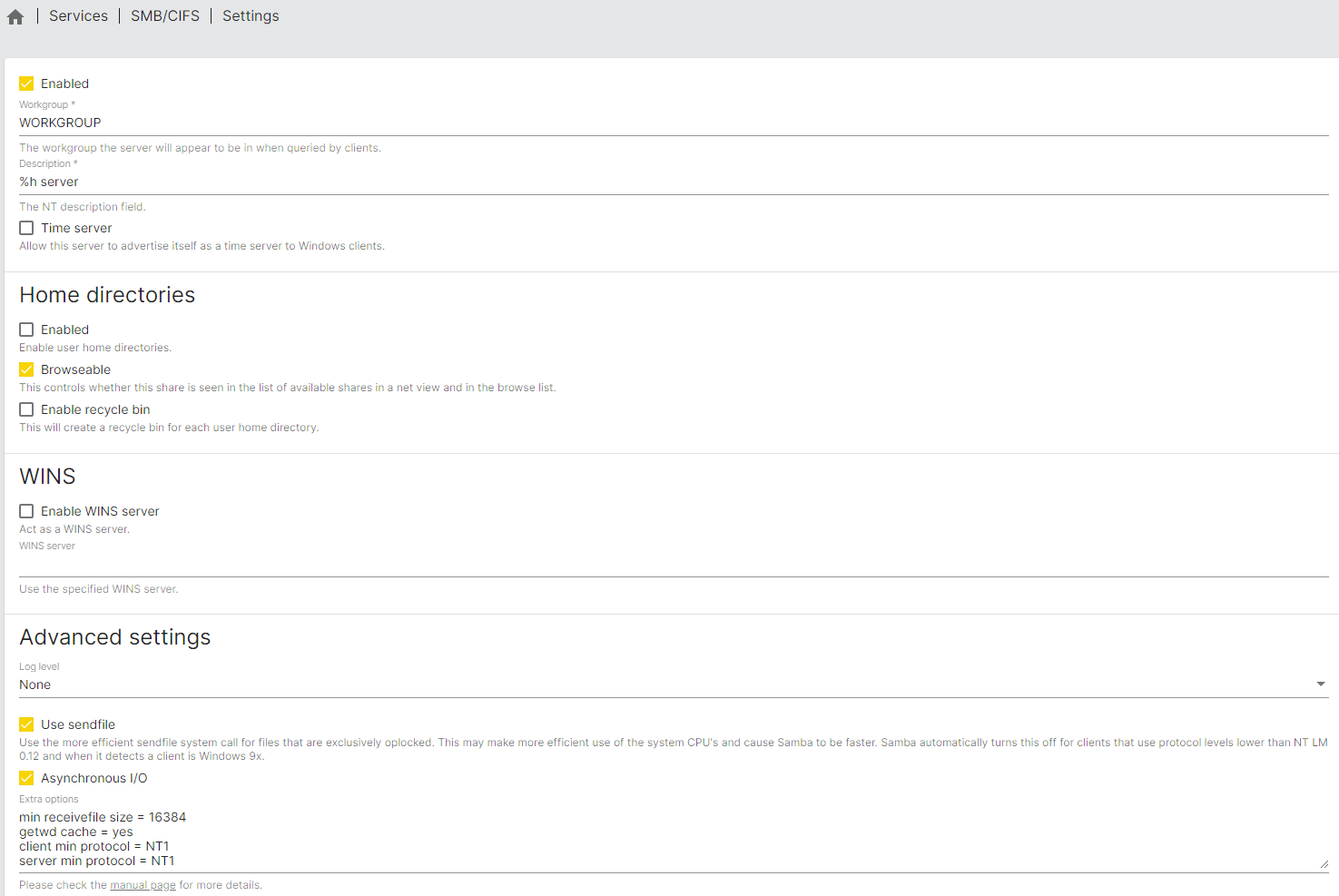Image resolution: width=1339 pixels, height=896 pixels.
Task: Click the 'client min protocol = NT1' line
Action: [x=94, y=846]
